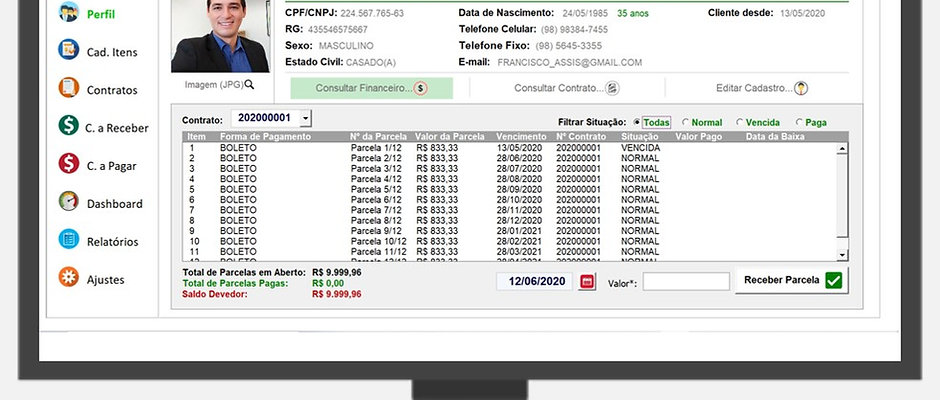Click the 12/06/2020 date field

click(534, 281)
